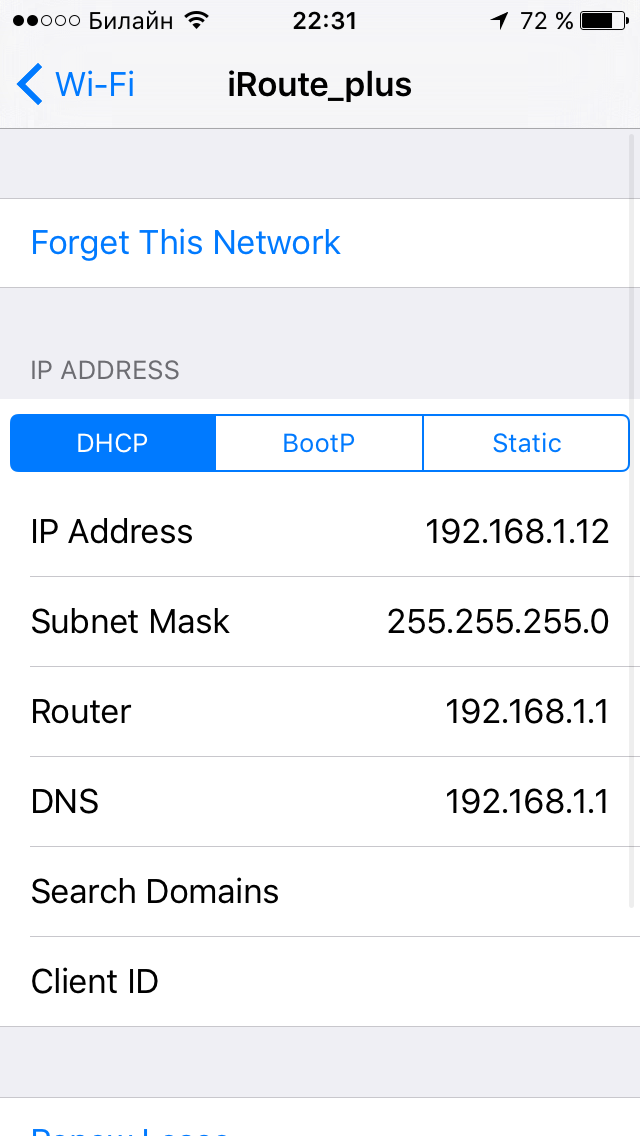The width and height of the screenshot is (640, 1136).
Task: Switch to BootP configuration
Action: click(x=319, y=443)
